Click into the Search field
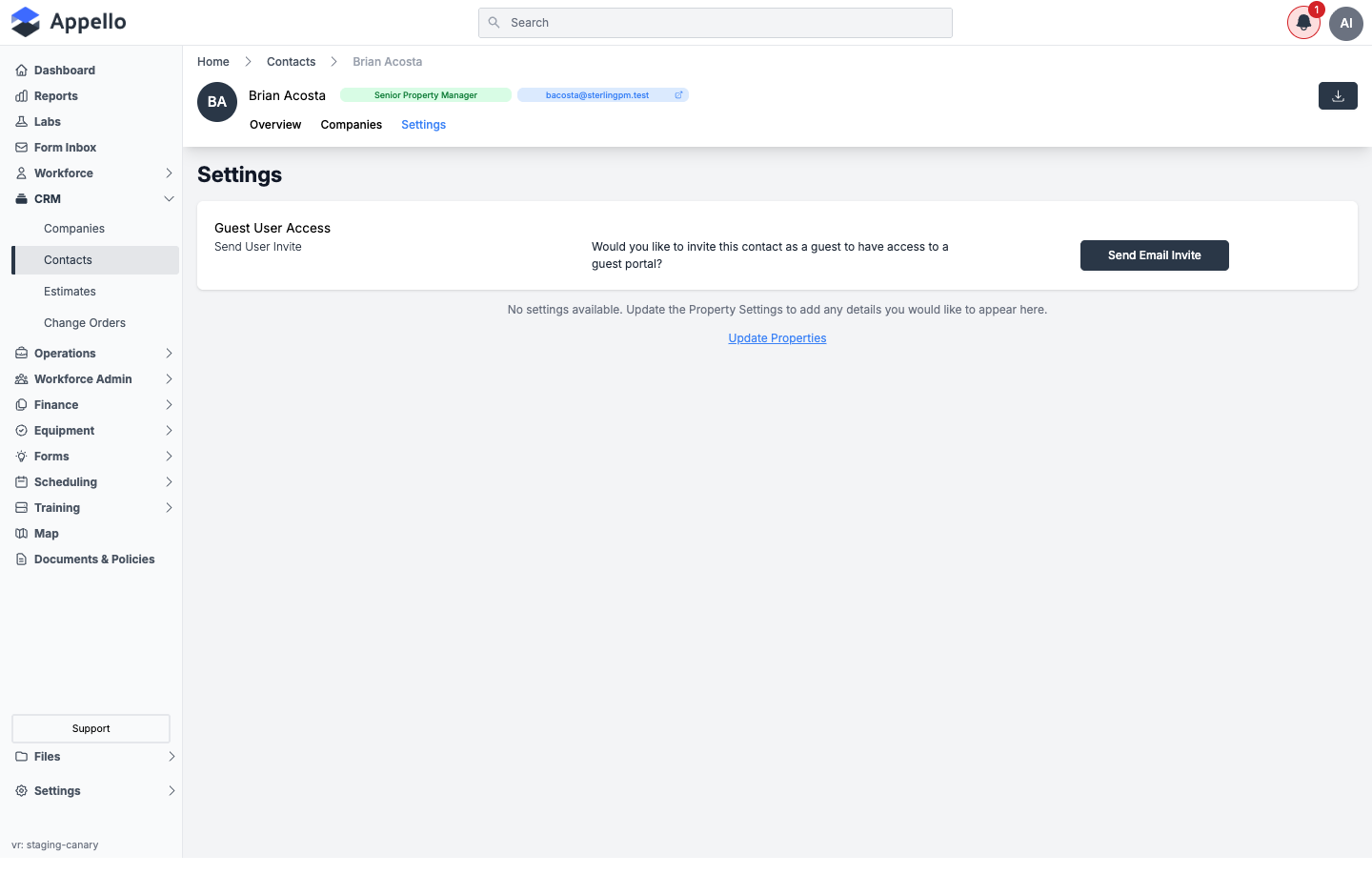1372x875 pixels. coord(716,23)
